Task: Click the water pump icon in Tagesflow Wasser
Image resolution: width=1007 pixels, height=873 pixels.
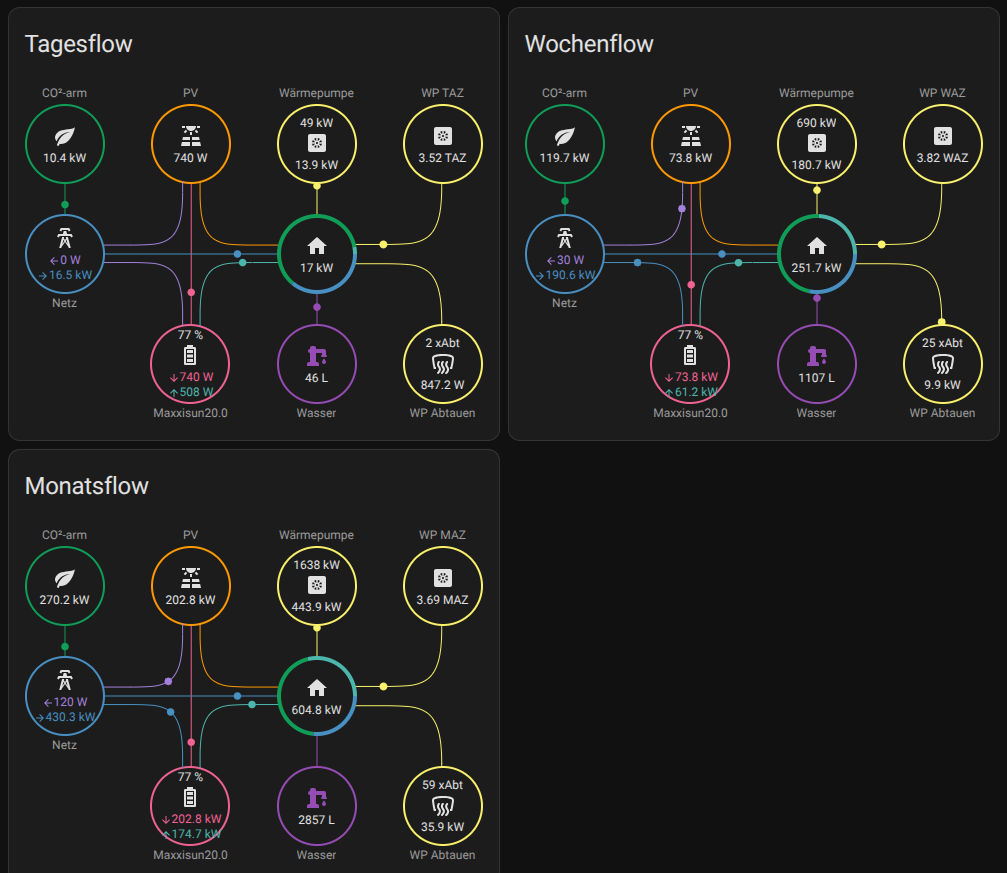Action: [x=317, y=356]
